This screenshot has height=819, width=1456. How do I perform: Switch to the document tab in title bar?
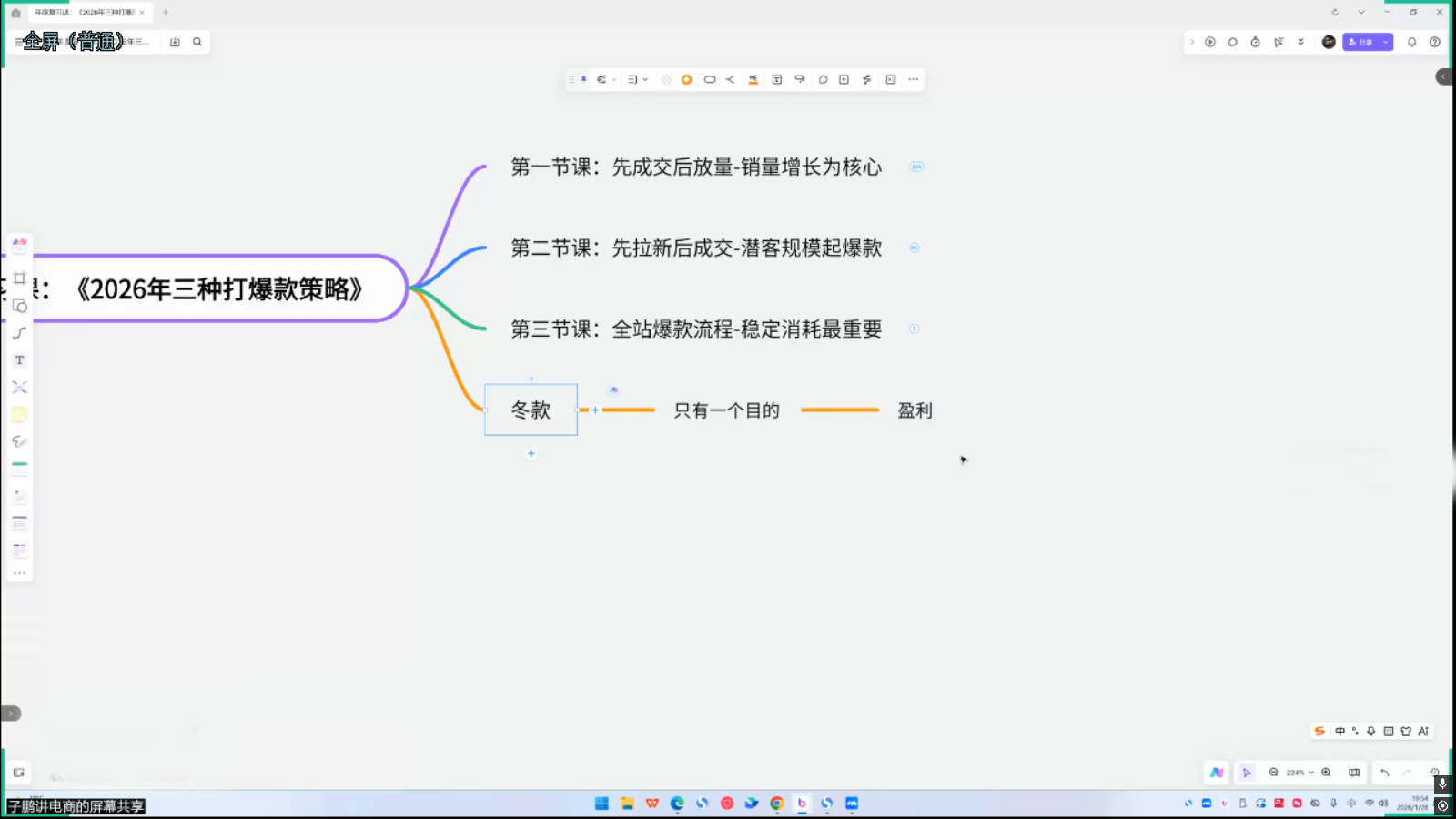(85, 13)
